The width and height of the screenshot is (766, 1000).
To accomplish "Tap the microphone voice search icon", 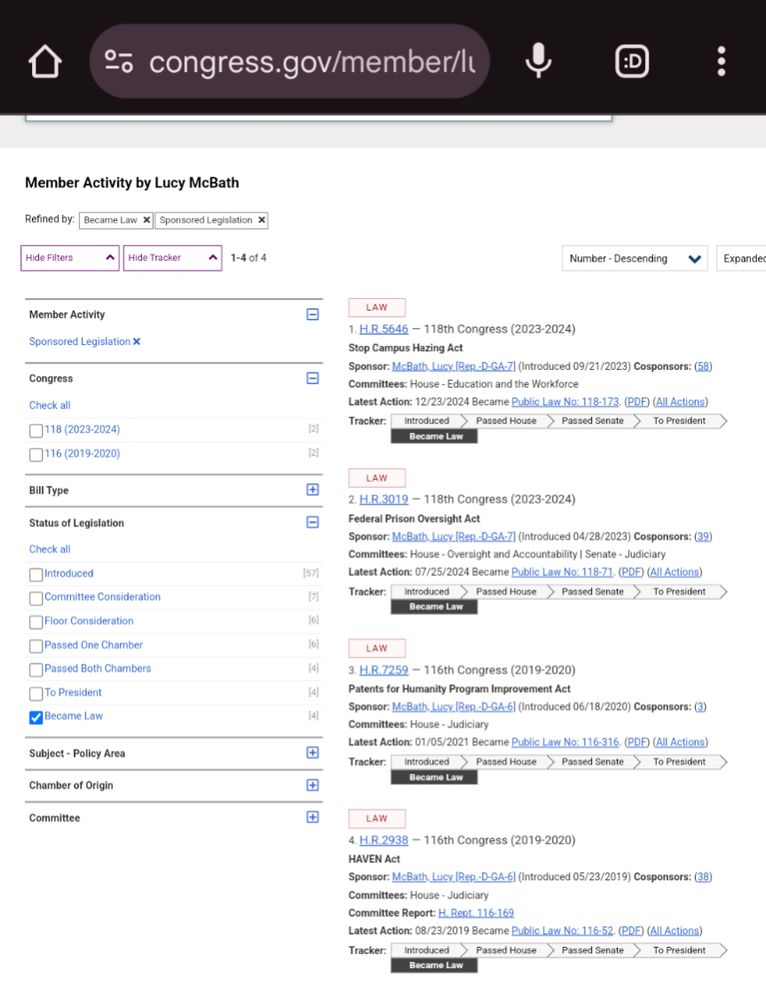I will (x=538, y=61).
